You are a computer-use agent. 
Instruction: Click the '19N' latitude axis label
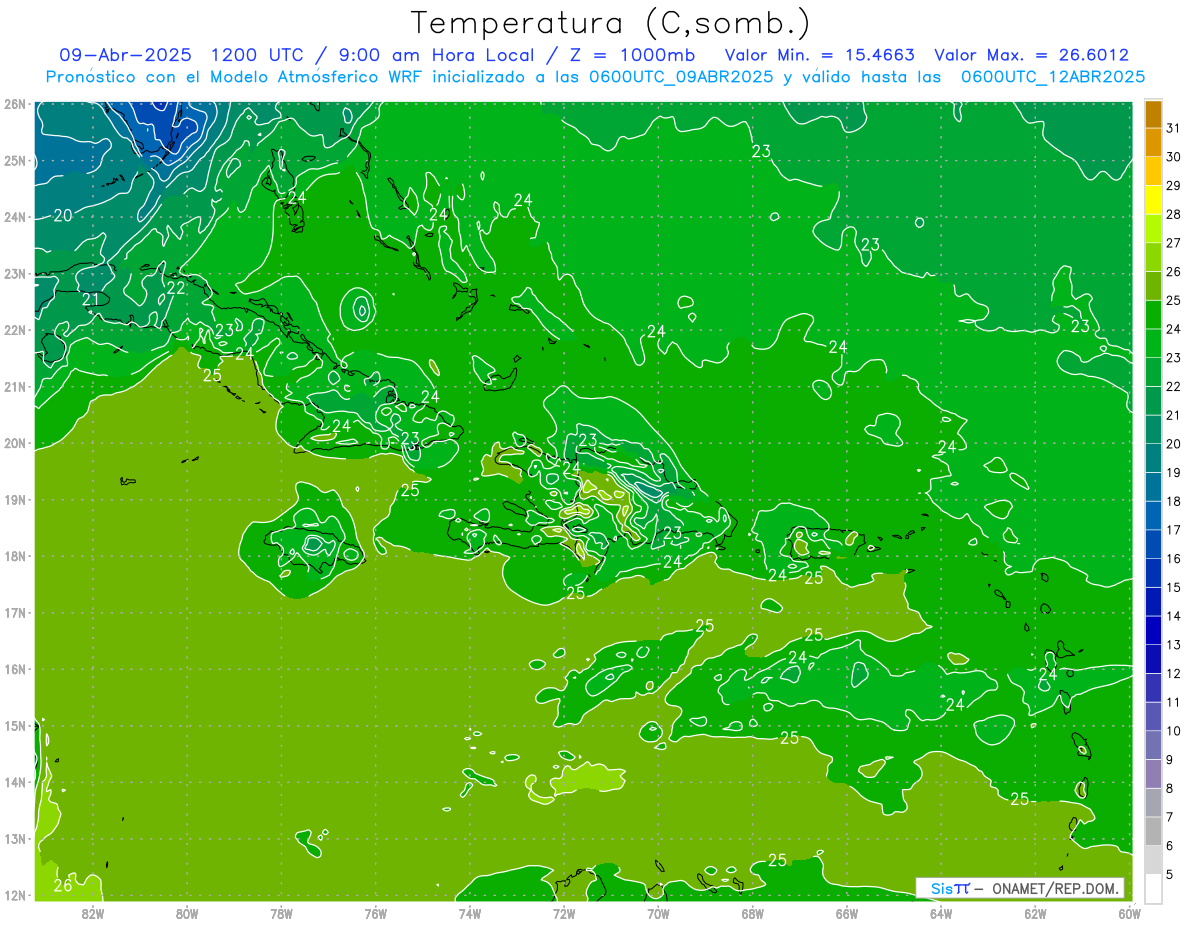coord(14,500)
